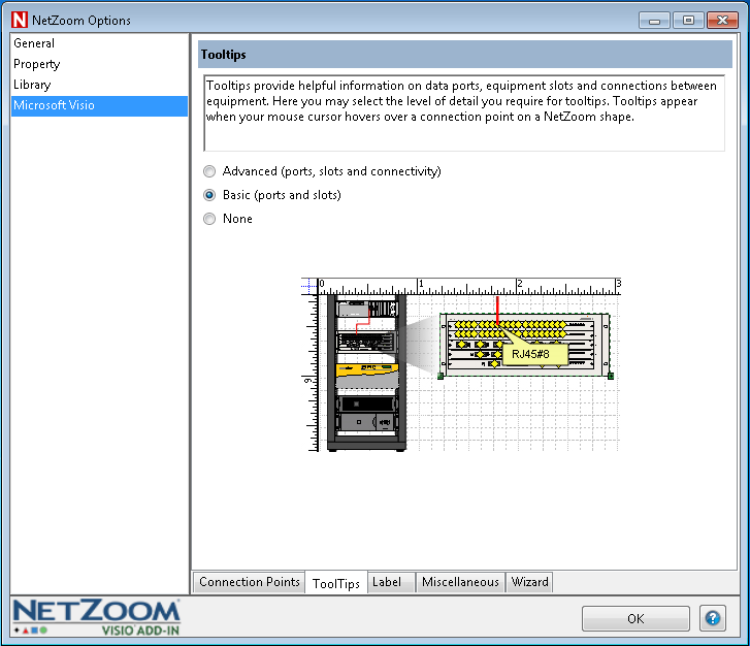The width and height of the screenshot is (750, 646).
Task: Choose Basic ports and slots radio button
Action: (x=209, y=195)
